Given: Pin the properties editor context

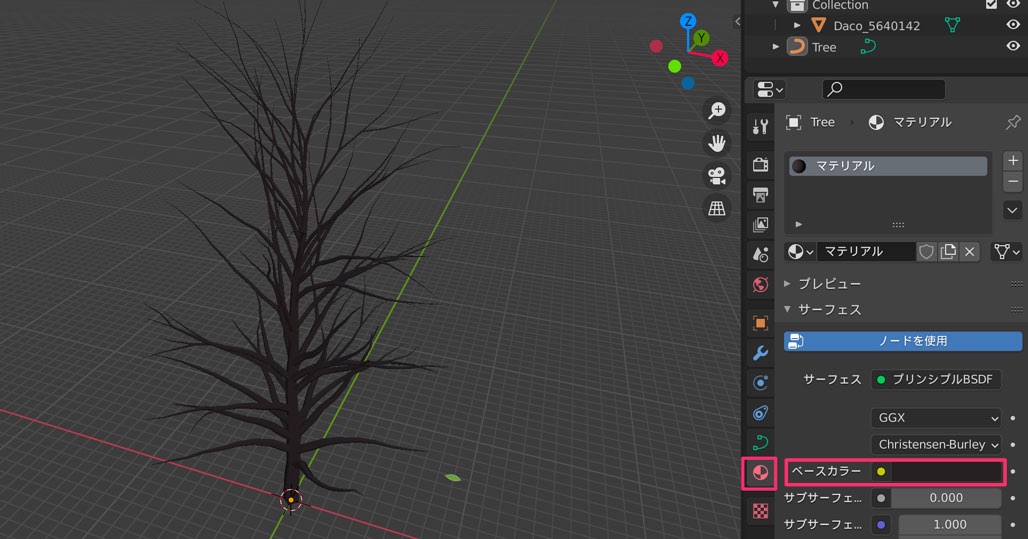Looking at the screenshot, I should pyautogui.click(x=1013, y=122).
